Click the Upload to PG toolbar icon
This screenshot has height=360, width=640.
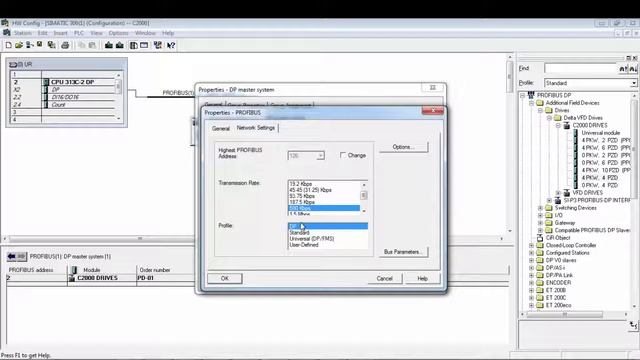coord(120,45)
